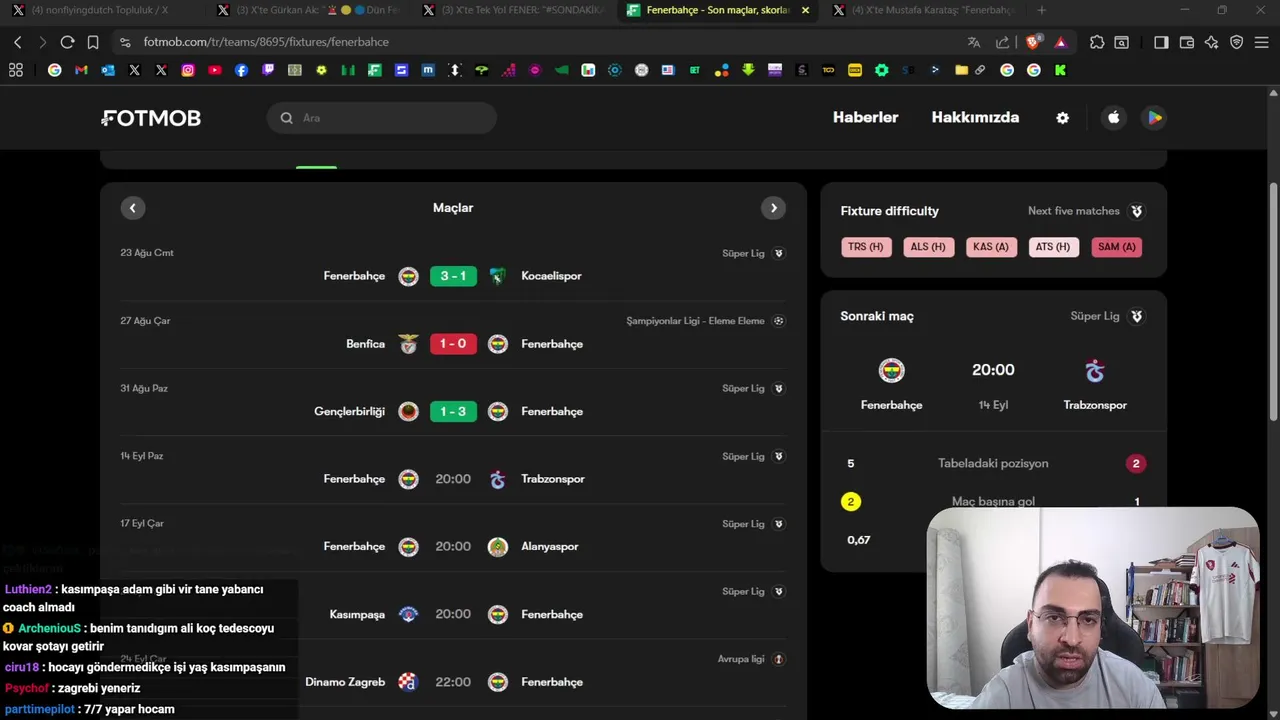Click the Tabeladaki pozisyon stat label
Viewport: 1280px width, 720px height.
click(x=993, y=463)
